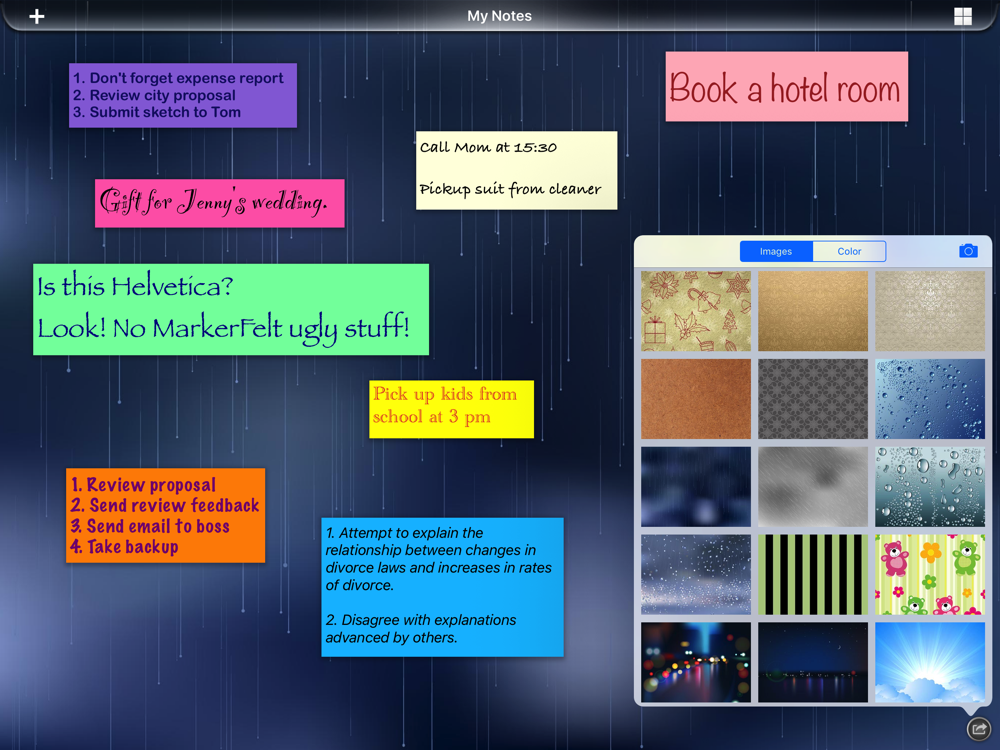Pick the blue water droplets background
The width and height of the screenshot is (1000, 750).
(x=930, y=399)
